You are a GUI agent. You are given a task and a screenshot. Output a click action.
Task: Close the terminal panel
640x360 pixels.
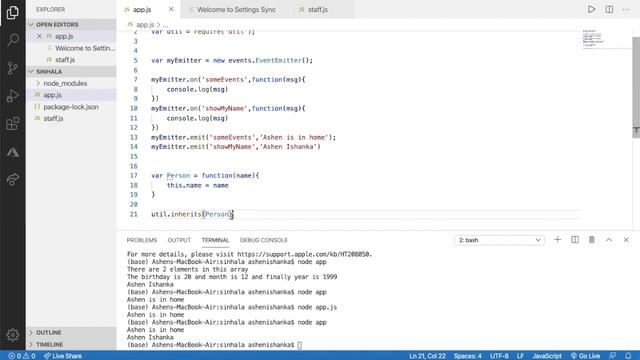(626, 240)
